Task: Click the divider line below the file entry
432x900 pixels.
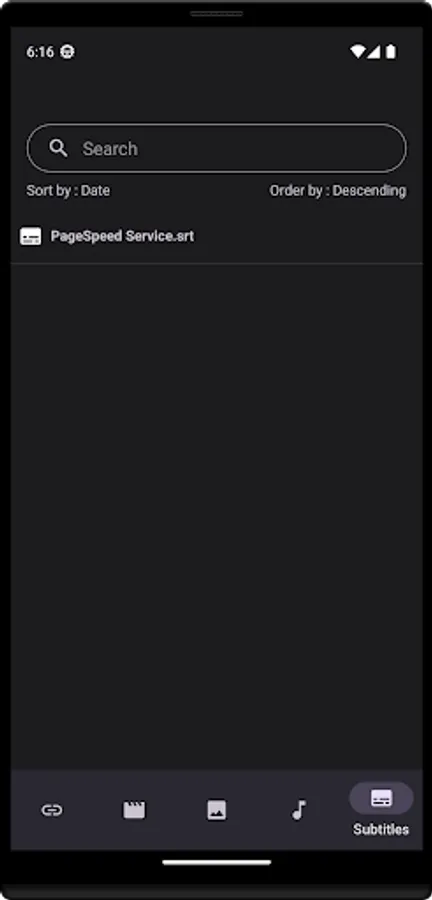Action: pyautogui.click(x=216, y=263)
